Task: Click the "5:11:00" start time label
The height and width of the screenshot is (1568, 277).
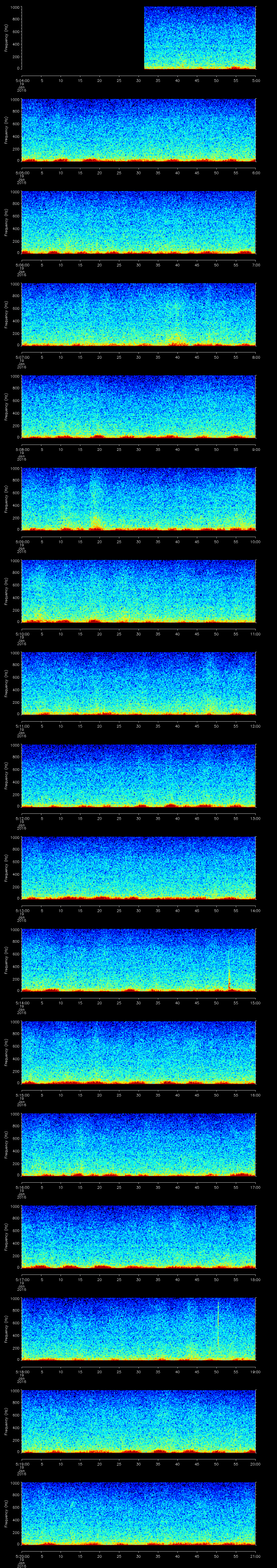Action: [x=22, y=726]
